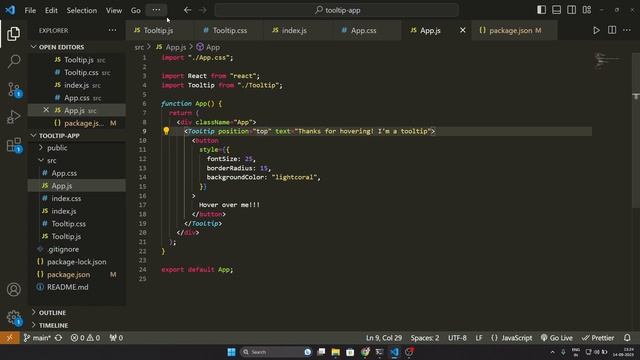Open the Search view in activity bar
This screenshot has height=360, width=640.
click(x=13, y=62)
